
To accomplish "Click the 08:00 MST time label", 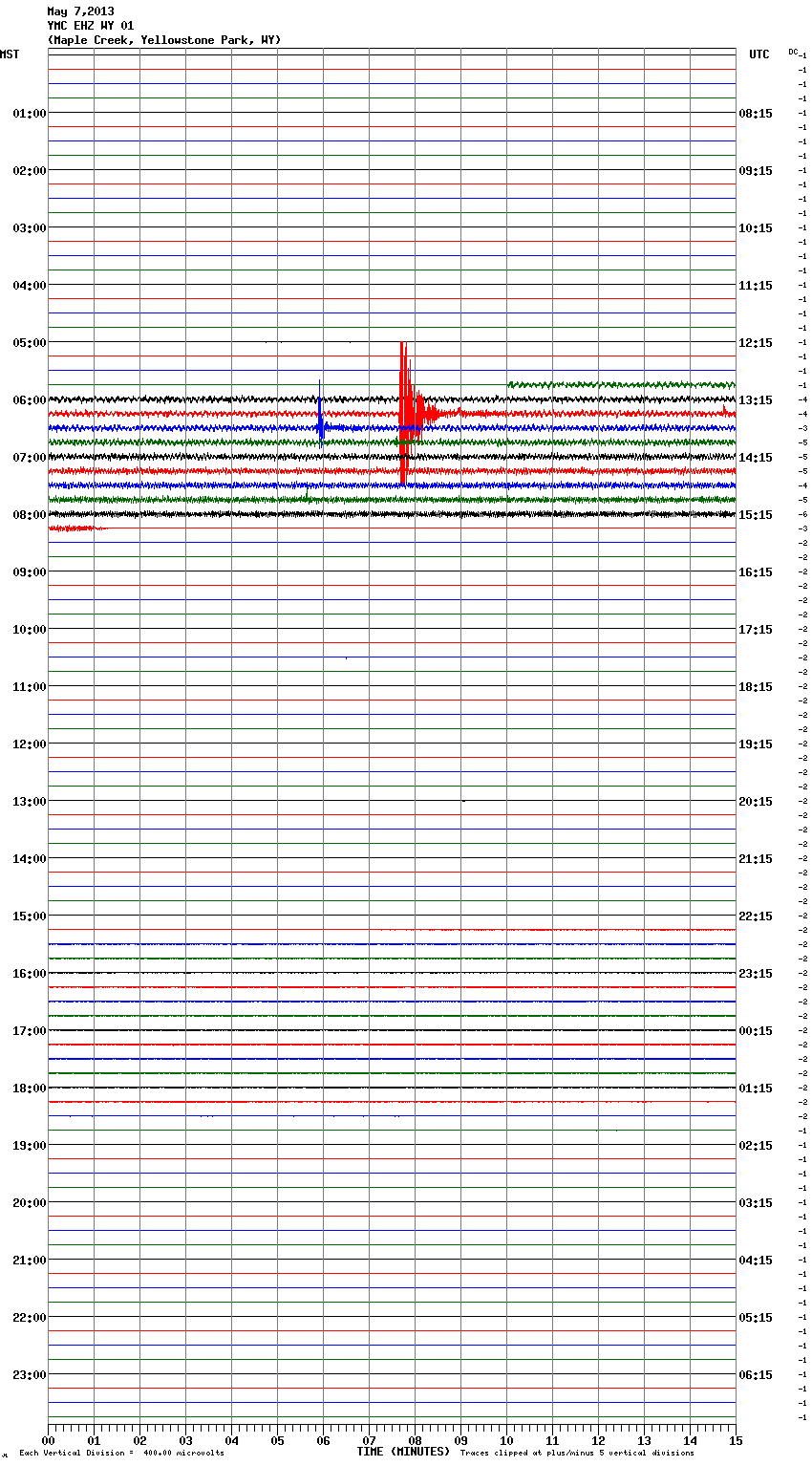I will pyautogui.click(x=30, y=515).
